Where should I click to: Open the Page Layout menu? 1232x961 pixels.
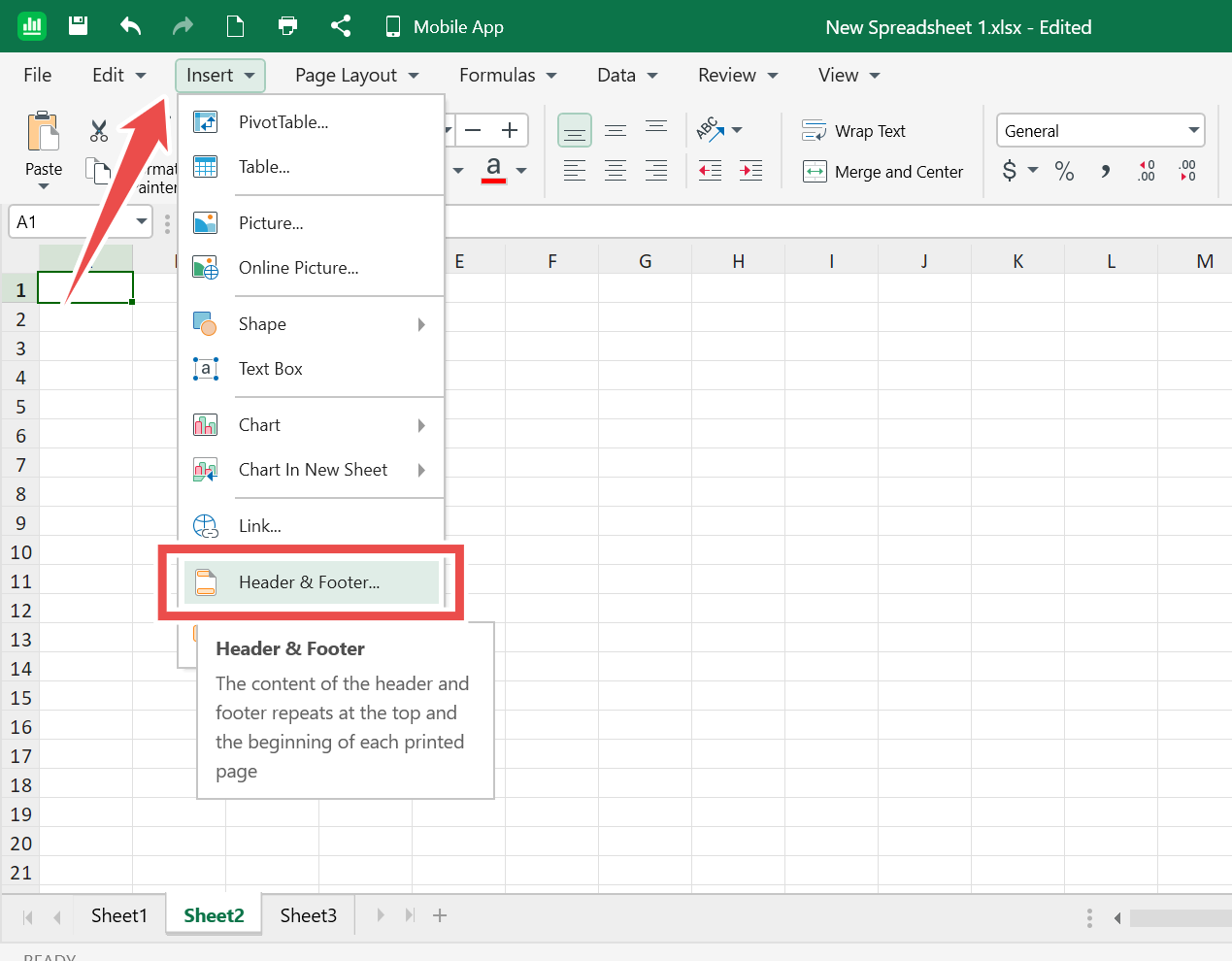tap(357, 75)
